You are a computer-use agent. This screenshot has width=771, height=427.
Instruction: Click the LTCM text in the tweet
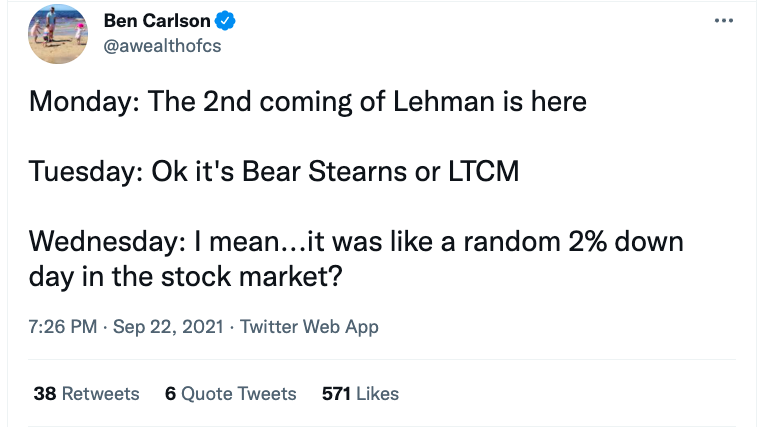click(484, 171)
